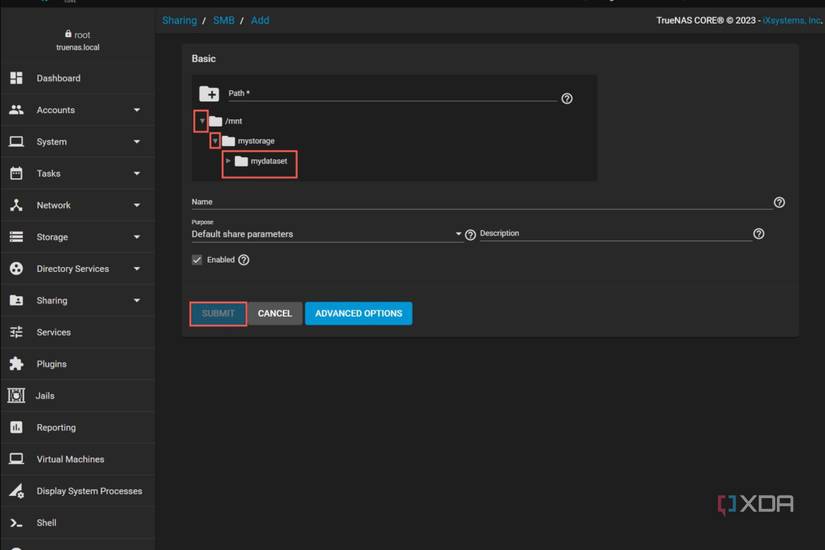Screen dimensions: 825x550
Task: Click the Display System Processes icon
Action: click(x=16, y=491)
